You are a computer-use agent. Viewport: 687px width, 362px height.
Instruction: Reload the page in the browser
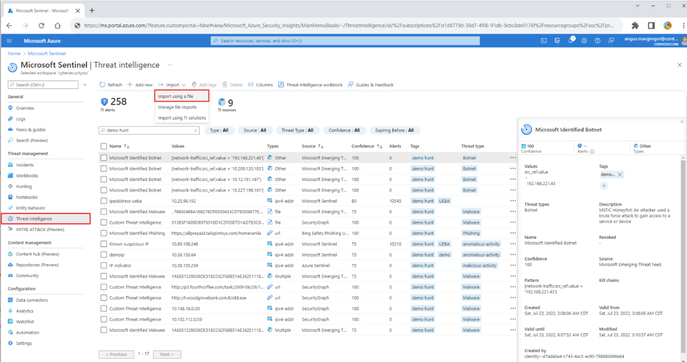click(41, 25)
